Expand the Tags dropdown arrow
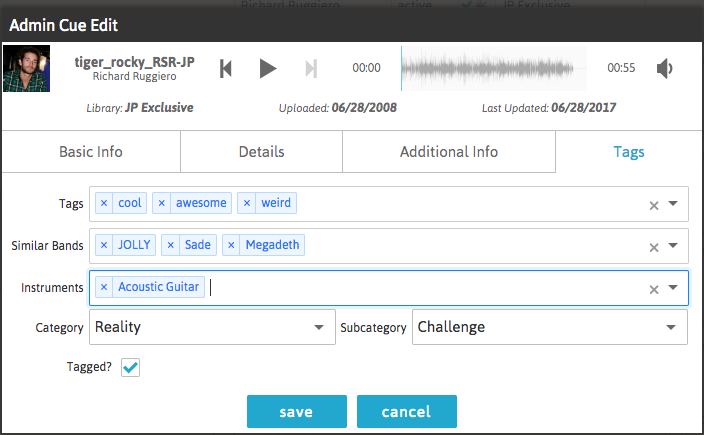 click(x=673, y=203)
